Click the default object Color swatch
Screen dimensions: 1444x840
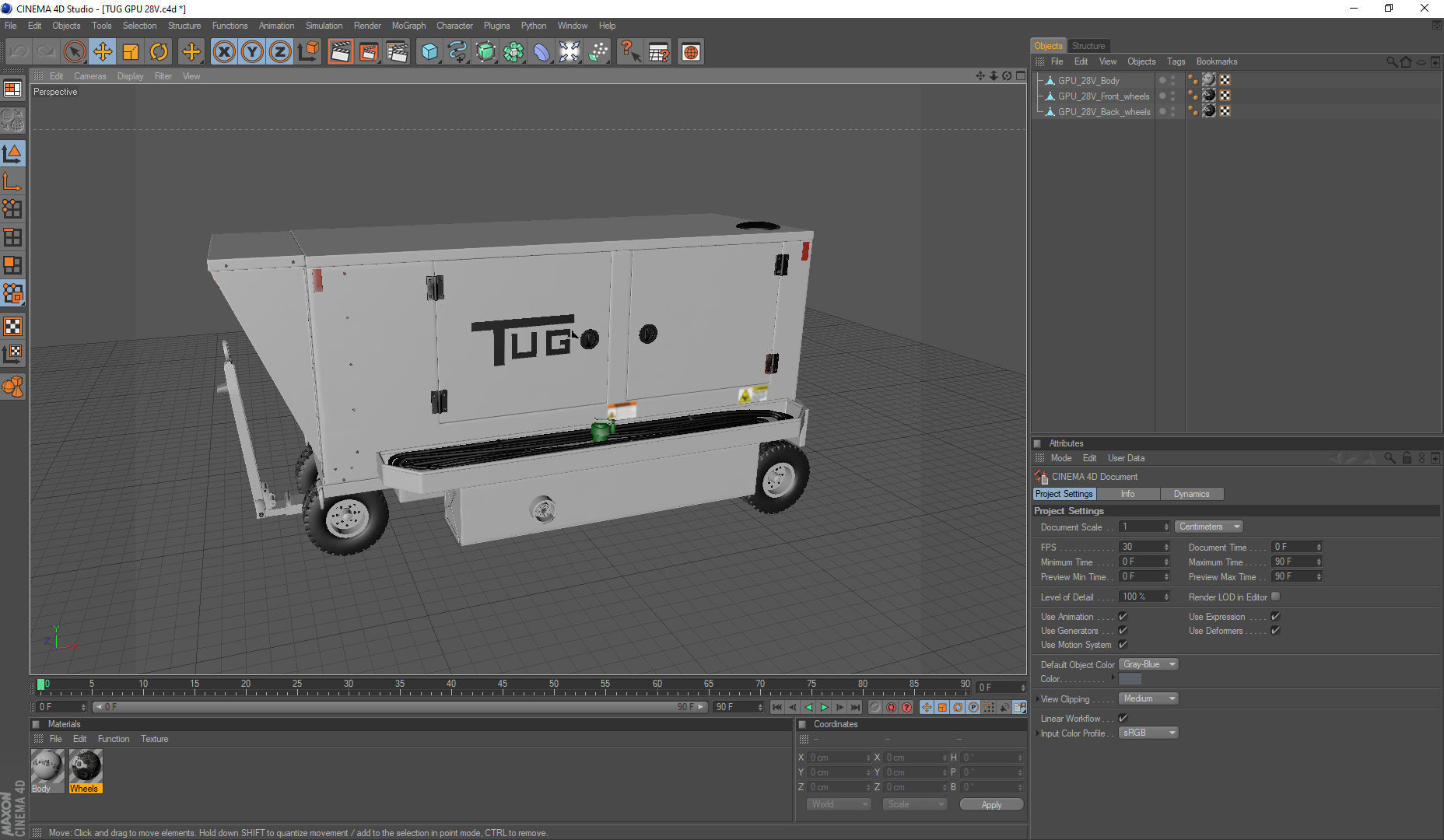coord(1130,679)
